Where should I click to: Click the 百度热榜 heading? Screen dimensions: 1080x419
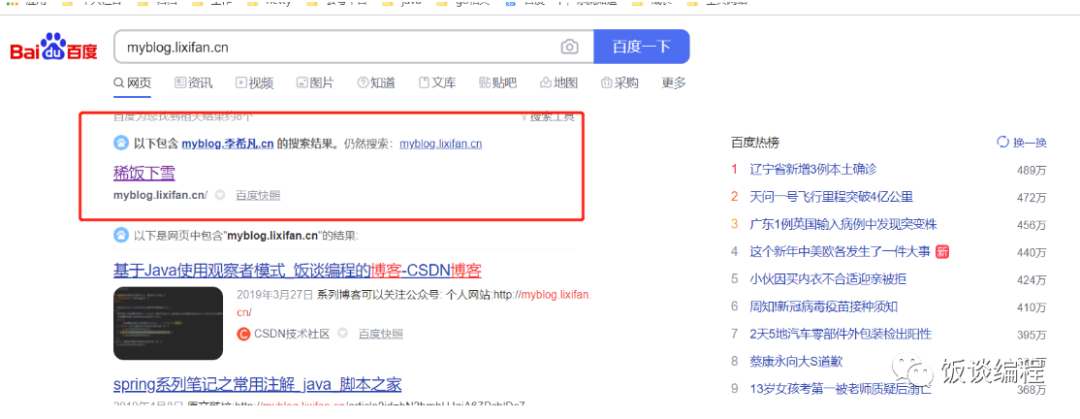coord(755,143)
